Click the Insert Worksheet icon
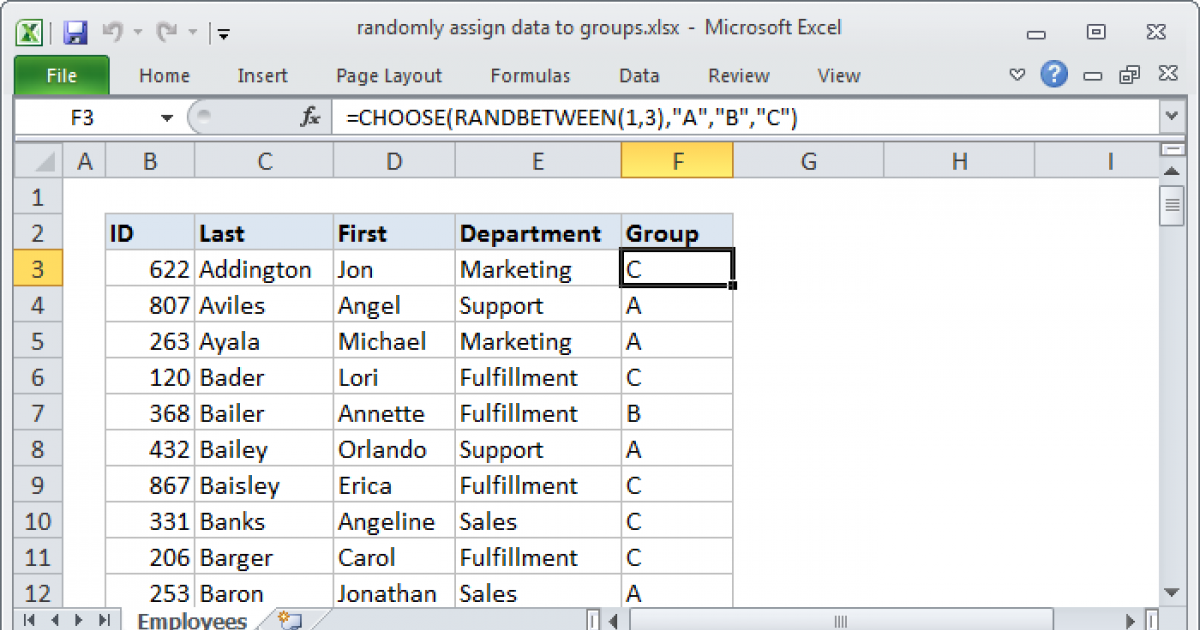Screen dimensions: 1200x630 pyautogui.click(x=289, y=620)
